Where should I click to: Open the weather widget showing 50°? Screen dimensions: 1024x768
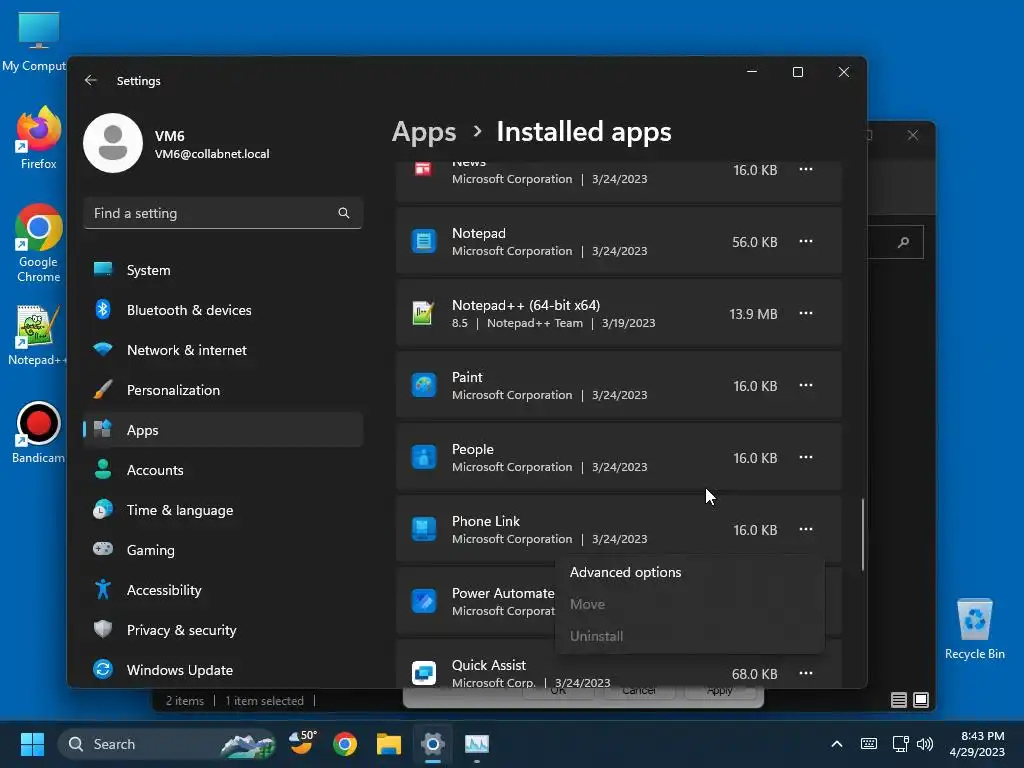point(302,743)
